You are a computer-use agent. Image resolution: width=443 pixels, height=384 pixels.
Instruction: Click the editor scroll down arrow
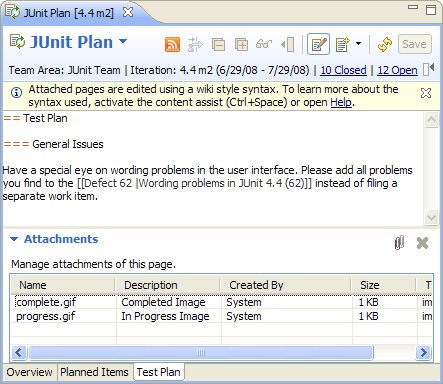point(431,218)
